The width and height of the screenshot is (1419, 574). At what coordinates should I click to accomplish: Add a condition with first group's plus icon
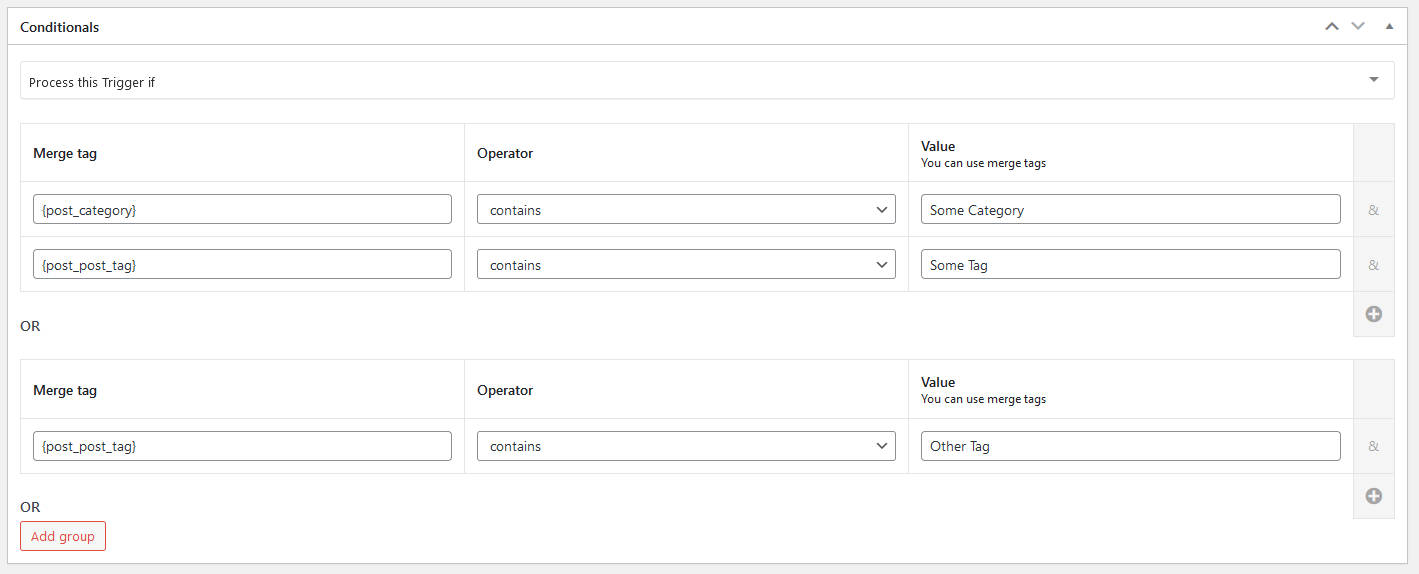coord(1373,314)
